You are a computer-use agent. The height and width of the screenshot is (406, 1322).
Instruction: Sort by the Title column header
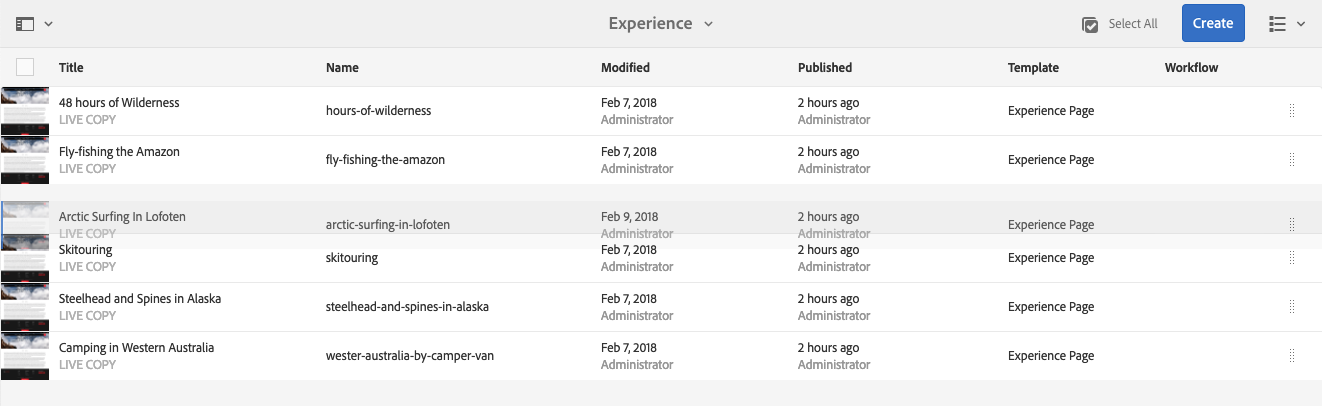[x=71, y=68]
